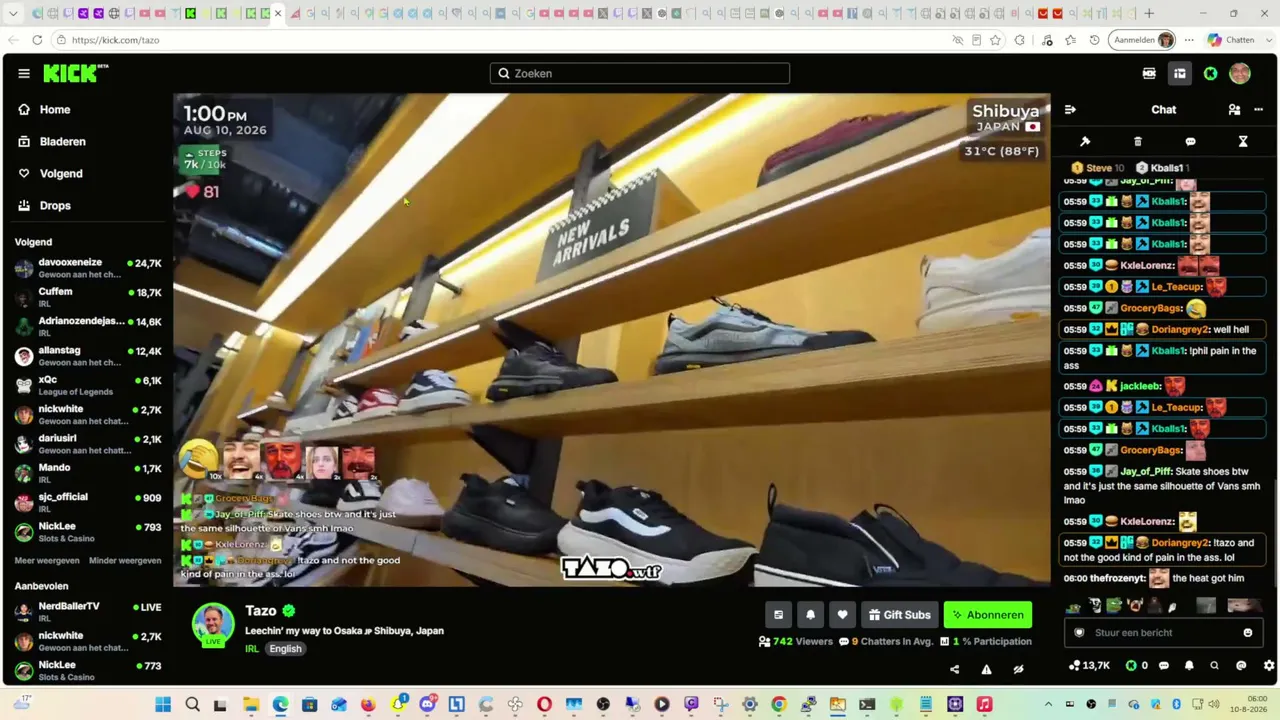Open Cuffem channel in followed list
This screenshot has height=720, width=1280.
[88, 297]
